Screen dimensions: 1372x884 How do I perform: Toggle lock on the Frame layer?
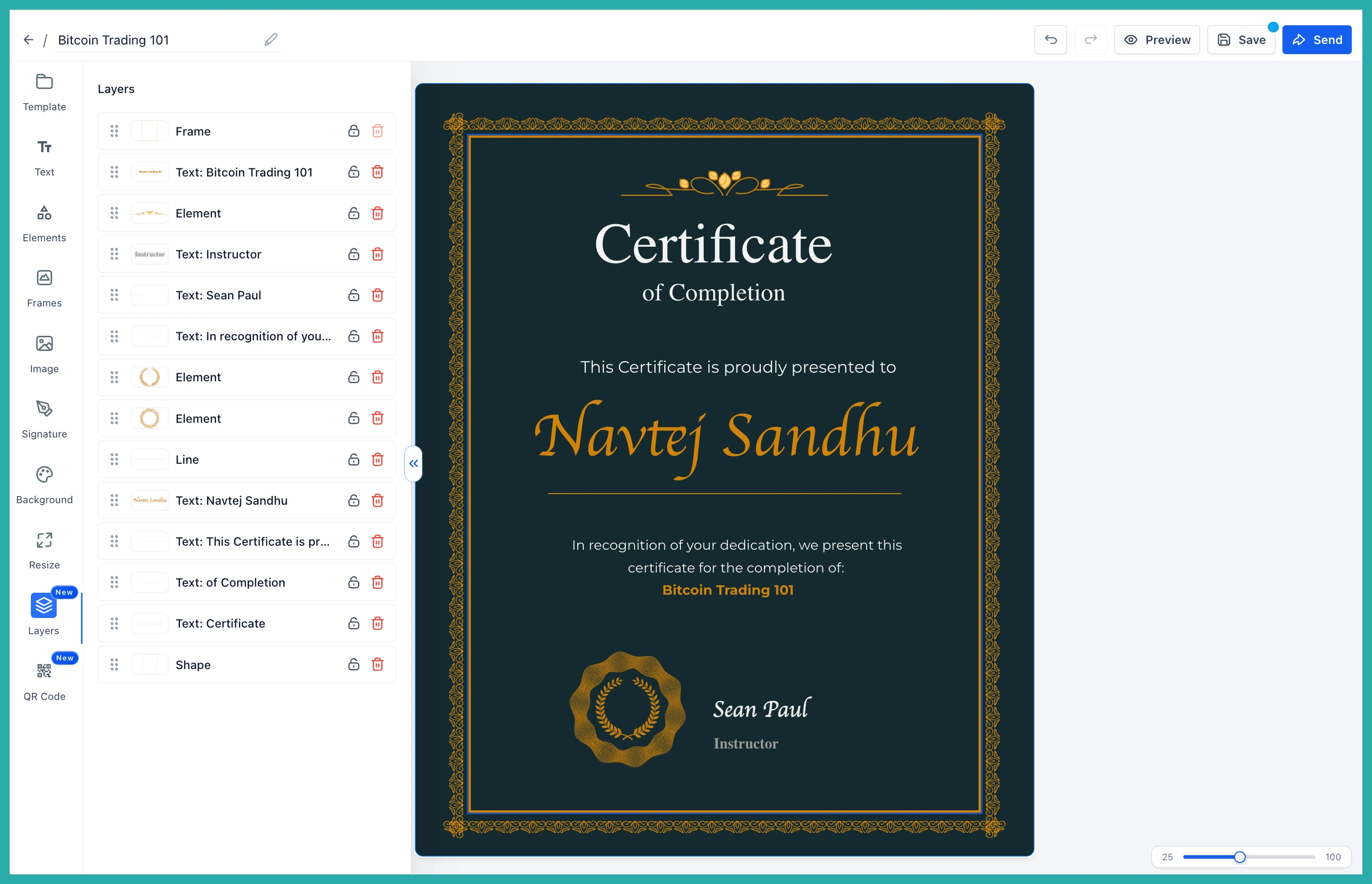click(354, 131)
